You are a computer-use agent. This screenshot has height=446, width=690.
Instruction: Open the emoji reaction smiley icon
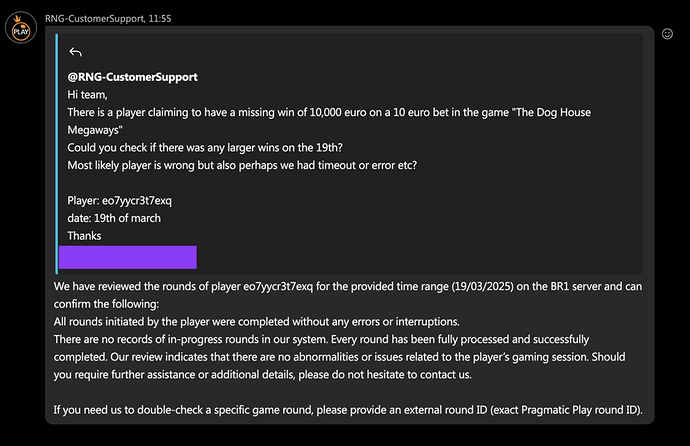coord(667,33)
